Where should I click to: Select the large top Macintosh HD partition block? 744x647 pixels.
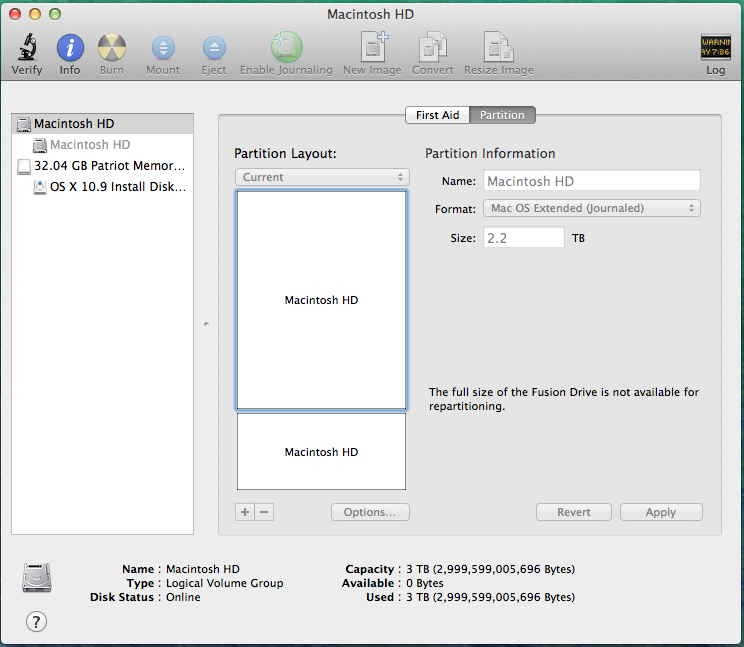[321, 300]
